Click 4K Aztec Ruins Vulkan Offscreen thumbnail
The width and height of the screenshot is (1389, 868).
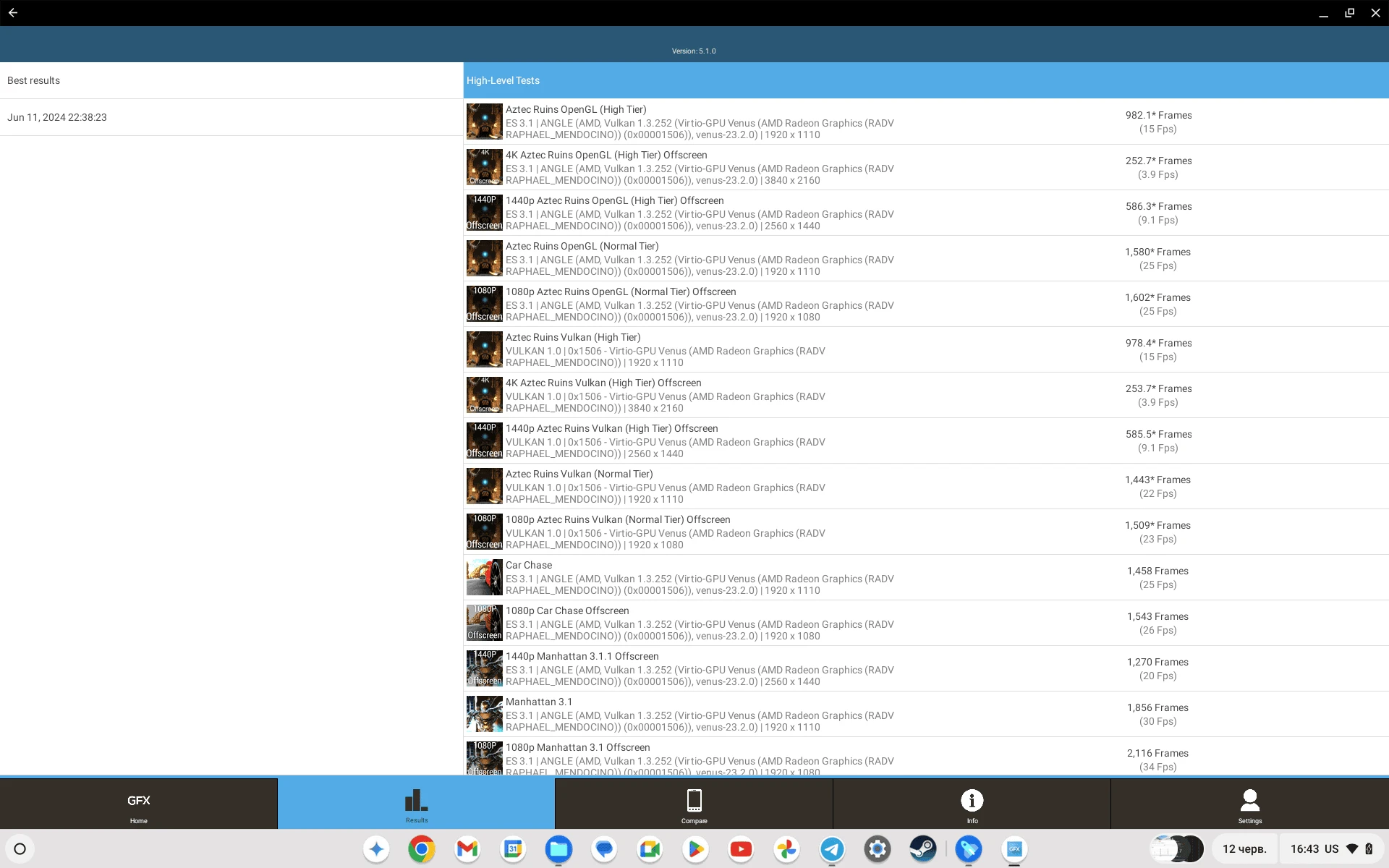coord(484,395)
